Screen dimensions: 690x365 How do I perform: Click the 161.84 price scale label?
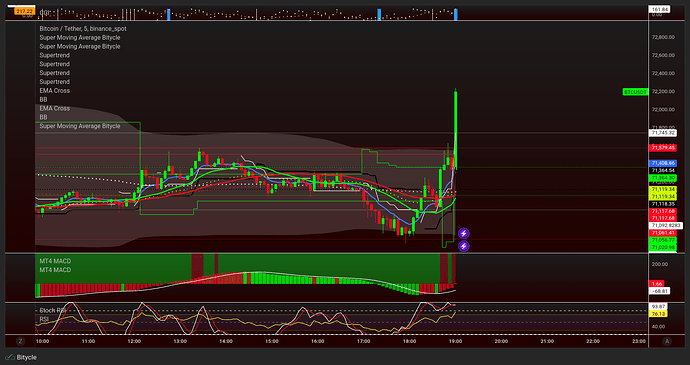[x=660, y=9]
